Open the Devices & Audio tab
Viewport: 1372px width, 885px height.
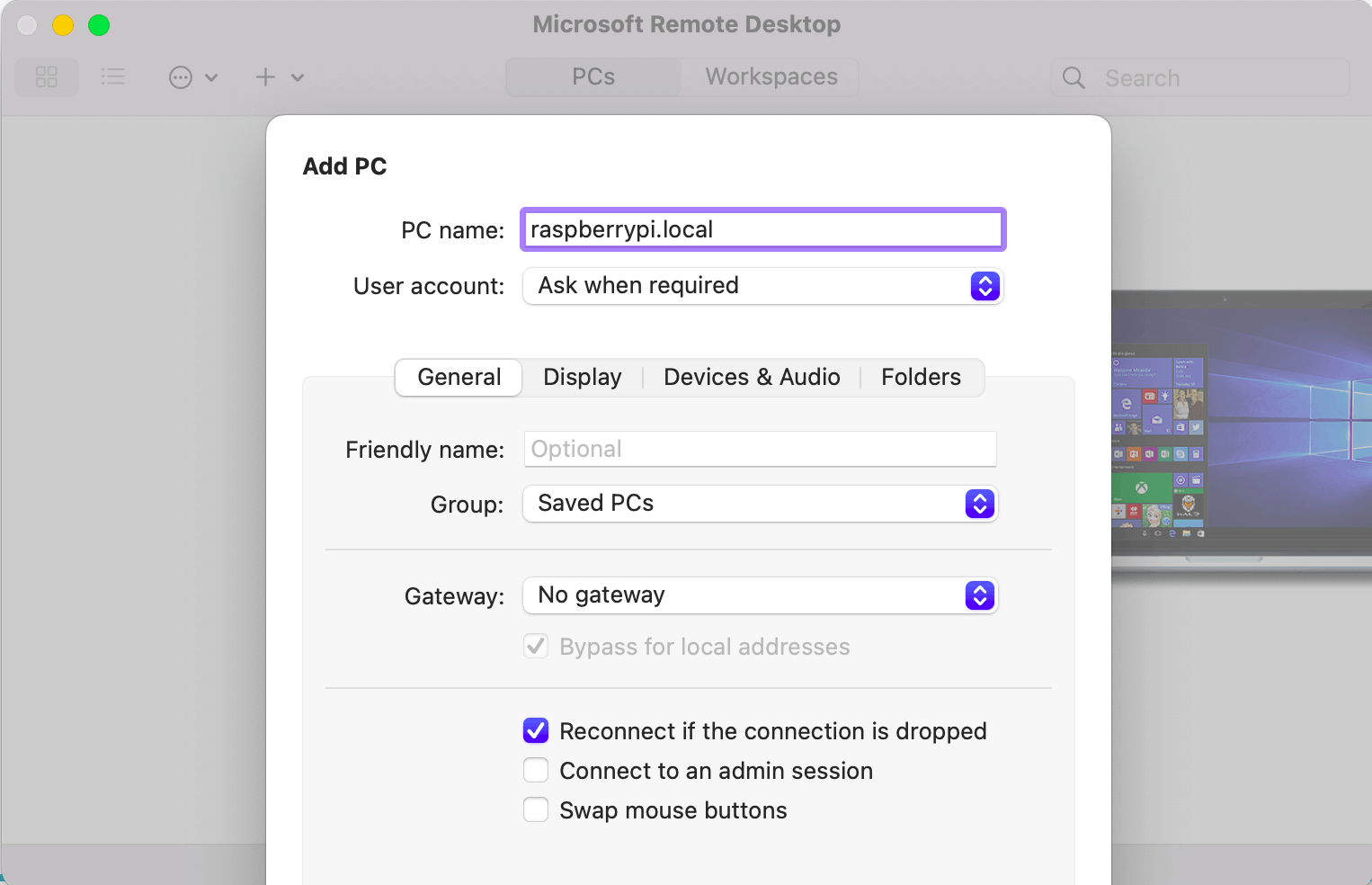coord(752,377)
